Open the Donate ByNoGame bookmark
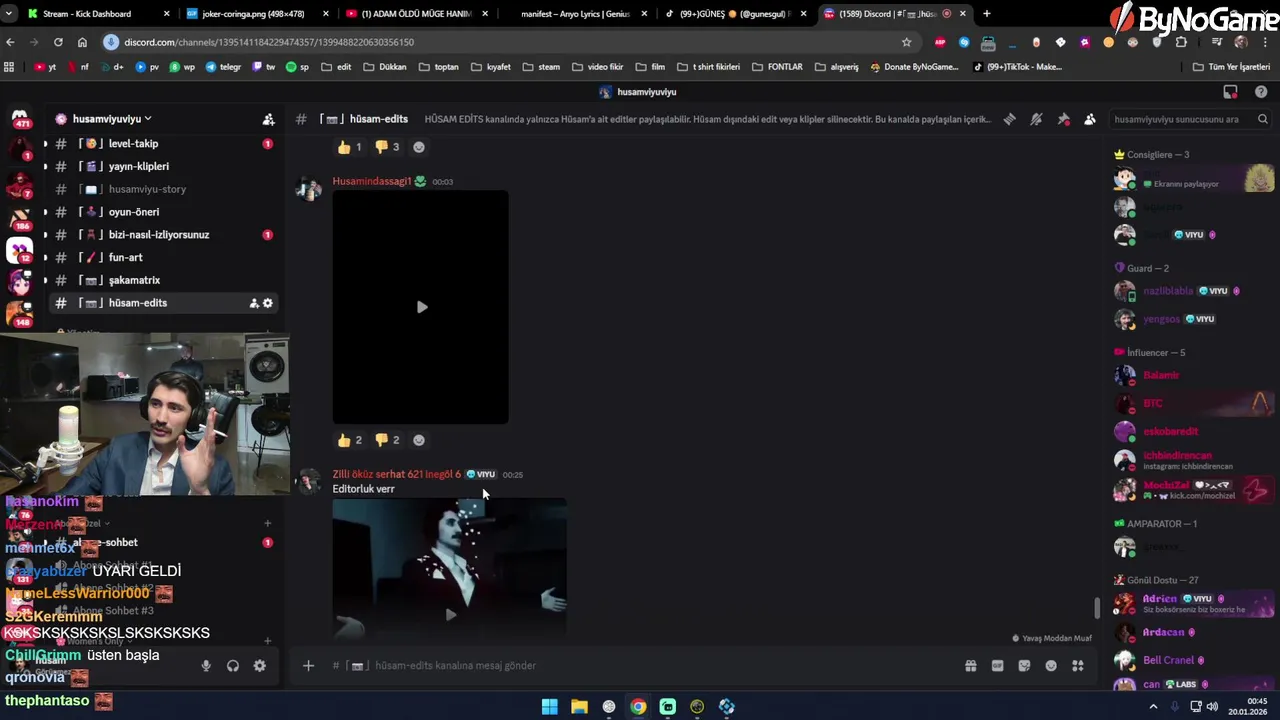 (x=914, y=67)
